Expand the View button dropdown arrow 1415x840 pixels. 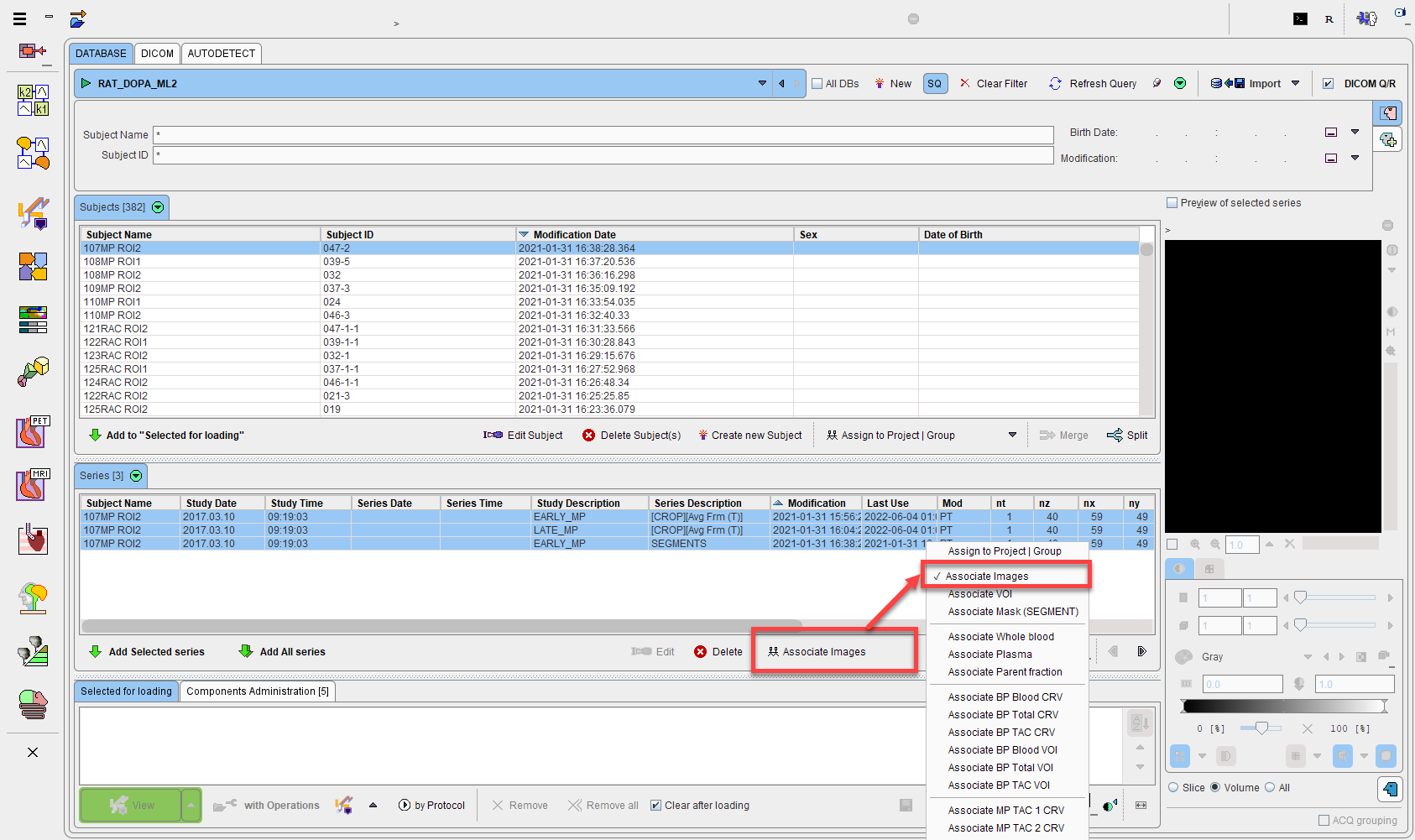pos(191,805)
